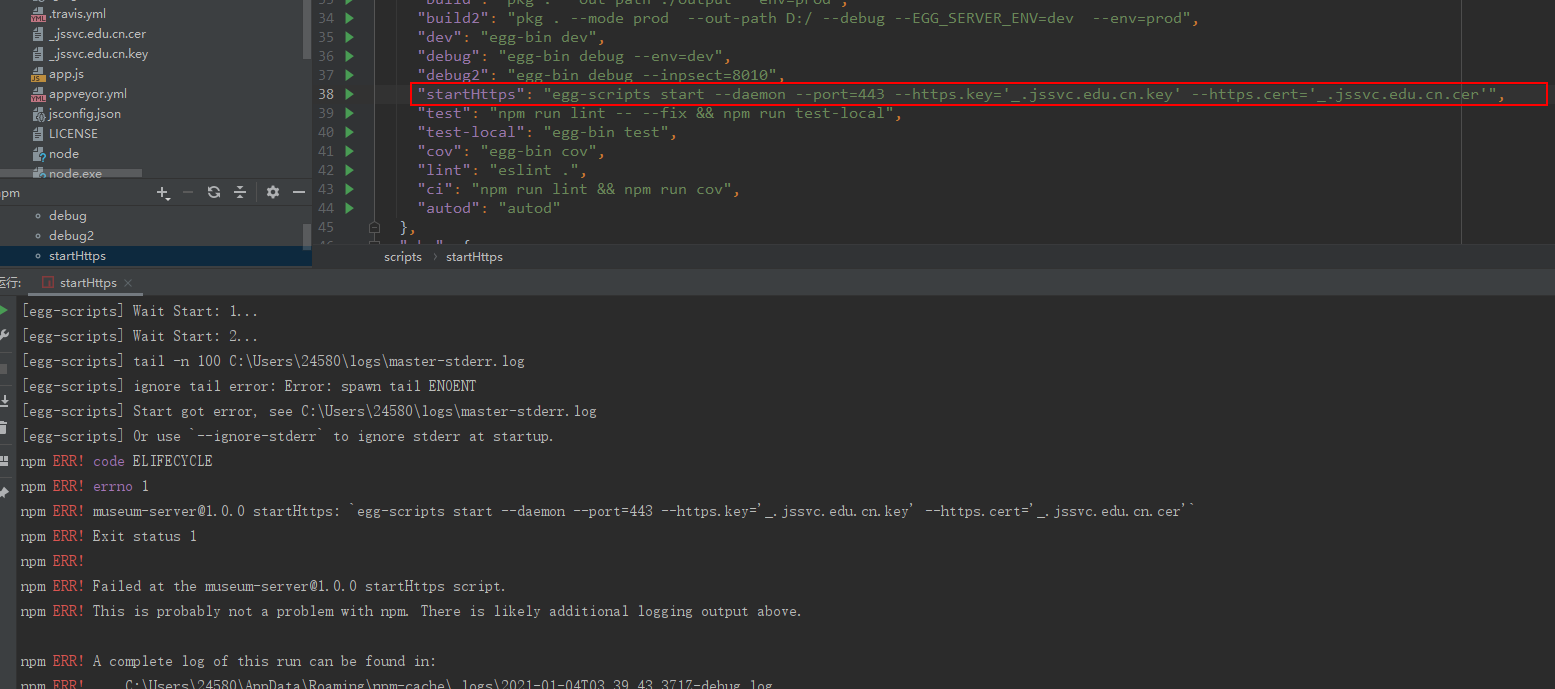Run lint script arrow on line 42

coord(349,170)
